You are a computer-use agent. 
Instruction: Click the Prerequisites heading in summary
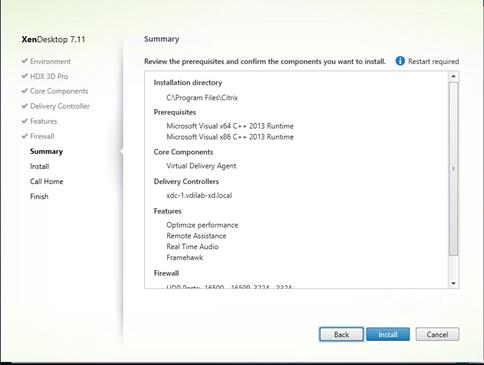click(x=175, y=112)
